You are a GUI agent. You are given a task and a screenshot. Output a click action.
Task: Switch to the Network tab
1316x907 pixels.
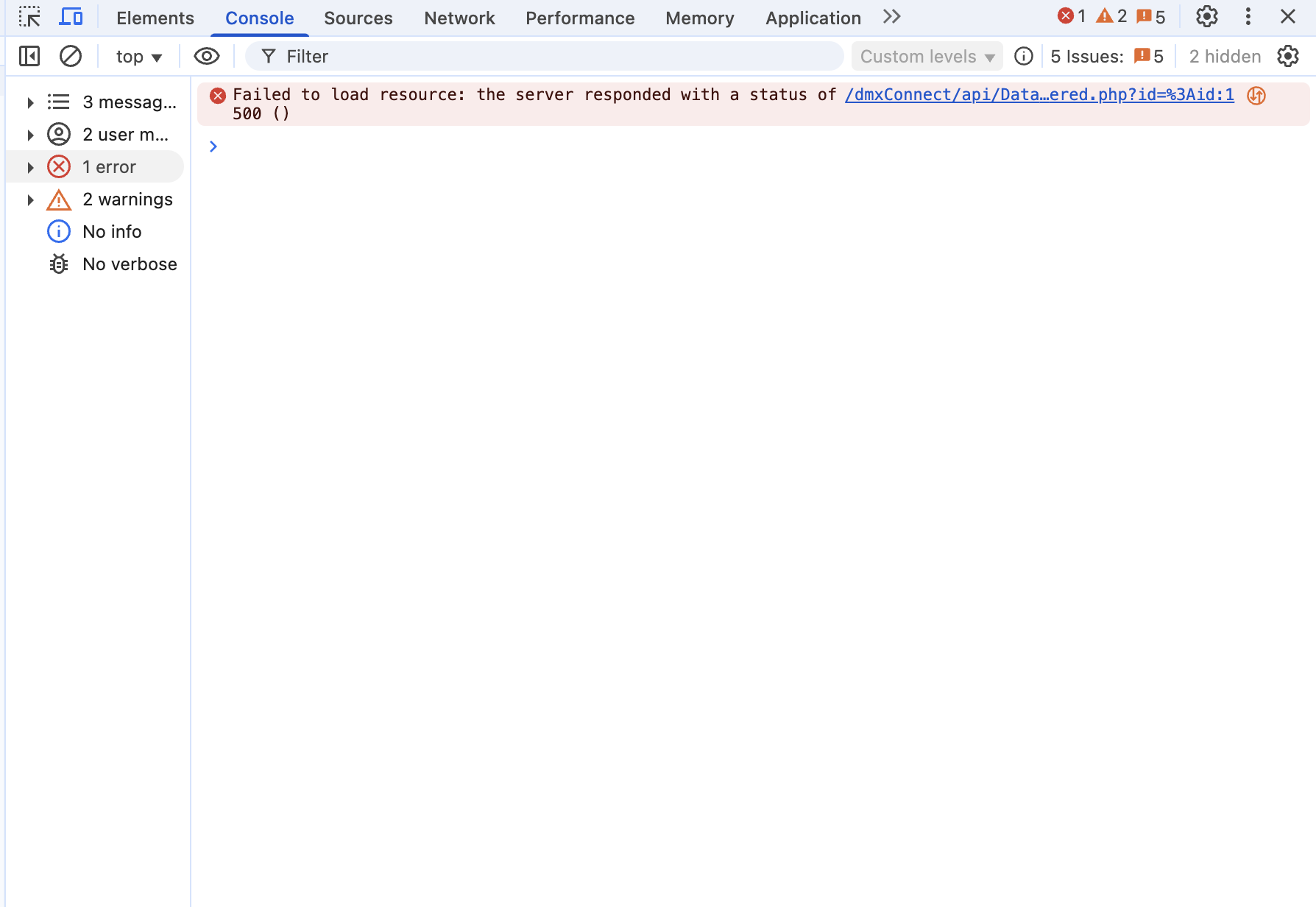pos(459,18)
